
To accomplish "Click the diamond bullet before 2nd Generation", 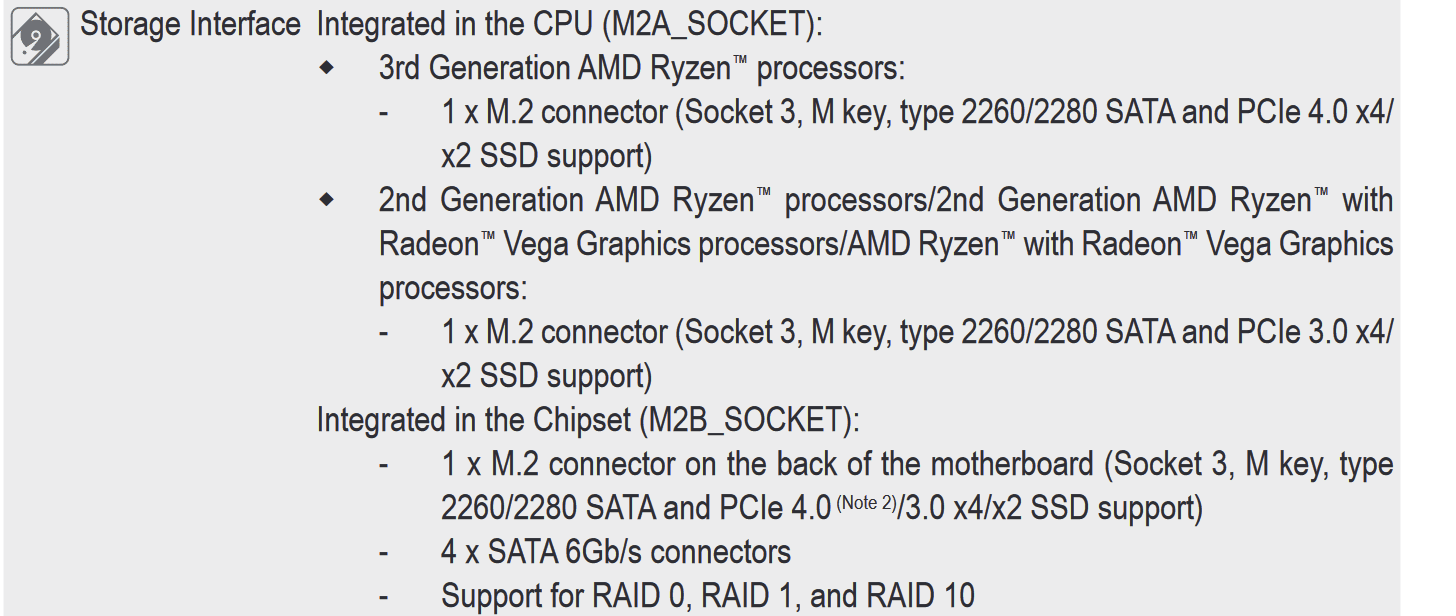I will click(x=327, y=200).
